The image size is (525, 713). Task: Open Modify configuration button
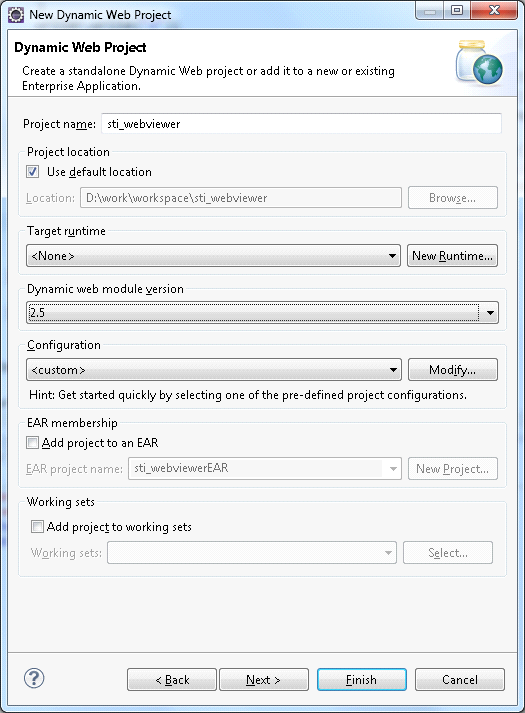click(453, 370)
